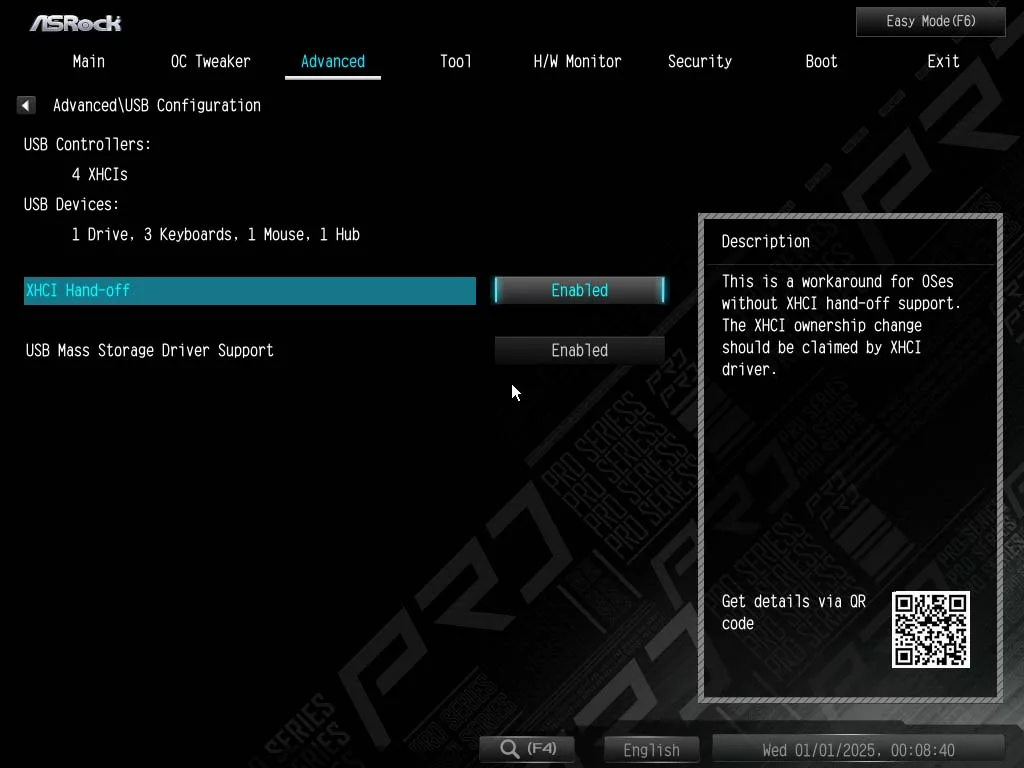Open search with the magnifier (F4) icon
Screen dimensions: 1024x768
529,749
